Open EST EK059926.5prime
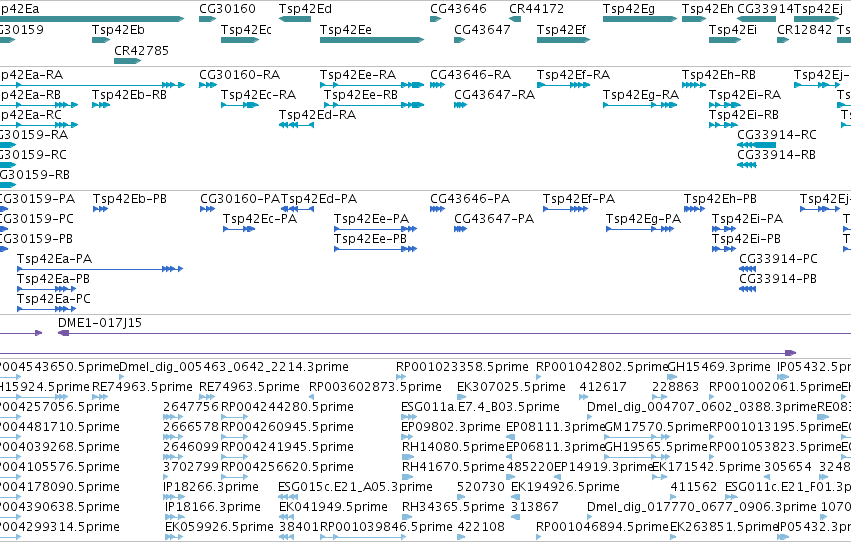The width and height of the screenshot is (851, 542). coord(219,527)
